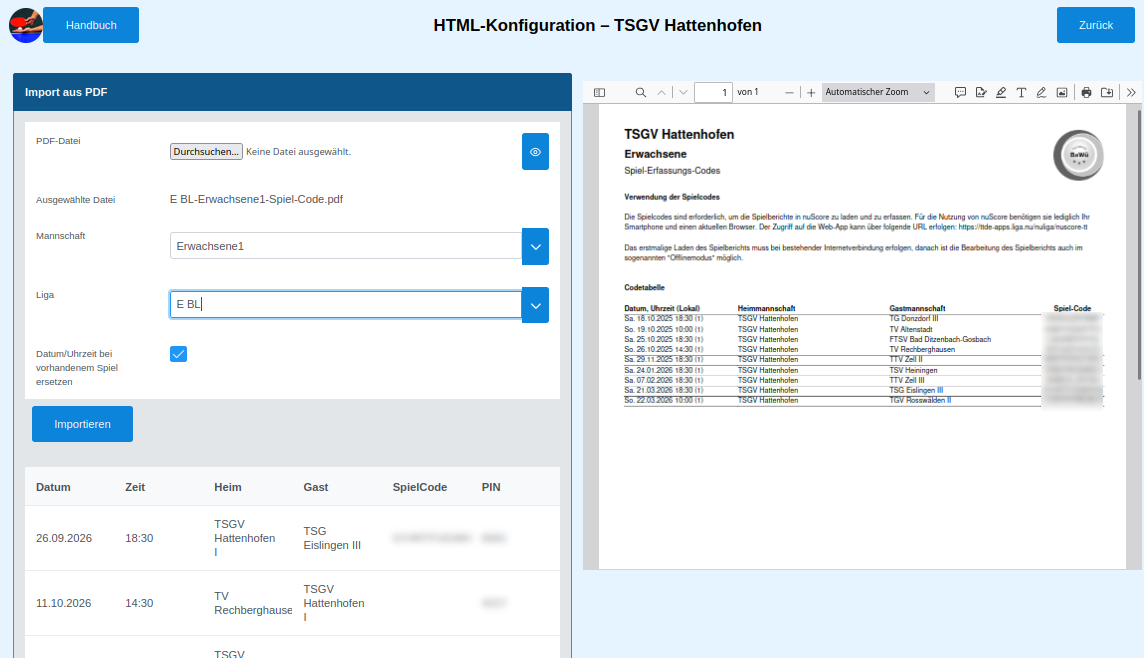Click the table tennis app logo
1144x658 pixels.
coord(26,25)
